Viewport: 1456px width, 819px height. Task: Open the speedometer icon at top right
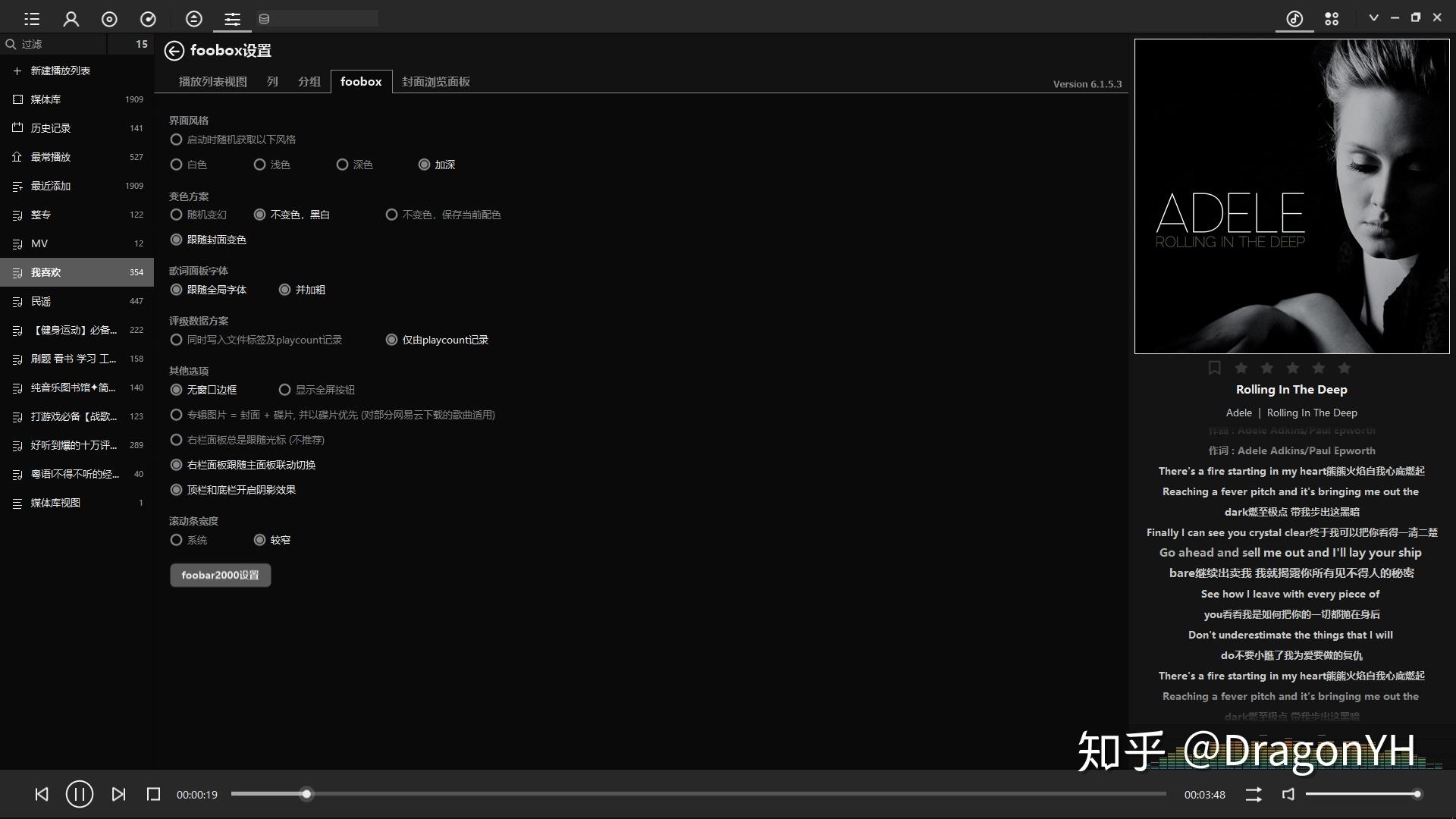tap(1294, 18)
